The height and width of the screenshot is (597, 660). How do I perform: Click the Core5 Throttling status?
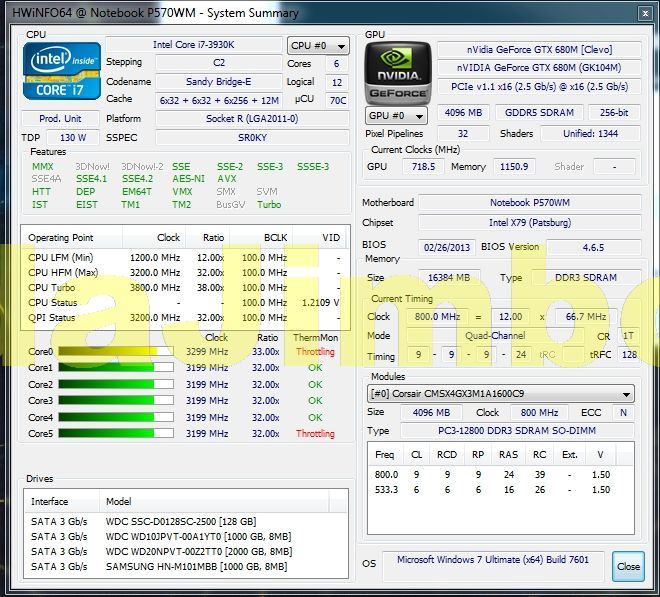(x=315, y=433)
